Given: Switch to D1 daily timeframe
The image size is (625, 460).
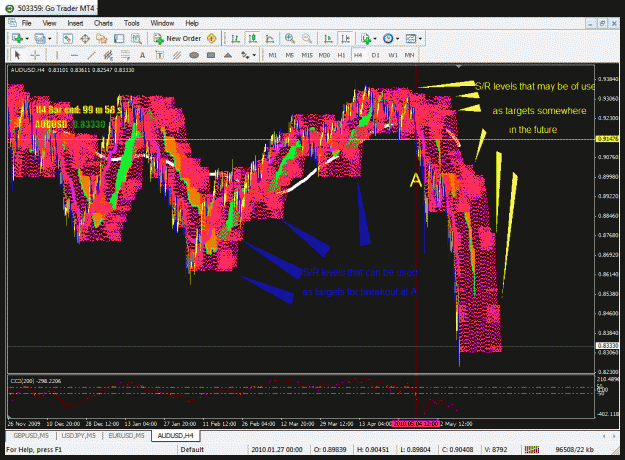Looking at the screenshot, I should pos(375,55).
